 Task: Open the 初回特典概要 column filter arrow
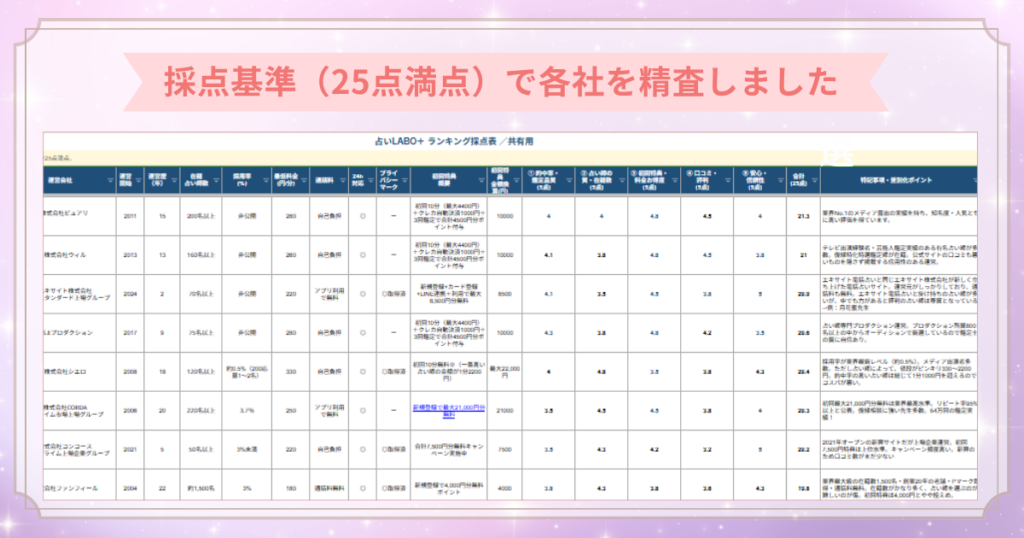click(481, 181)
